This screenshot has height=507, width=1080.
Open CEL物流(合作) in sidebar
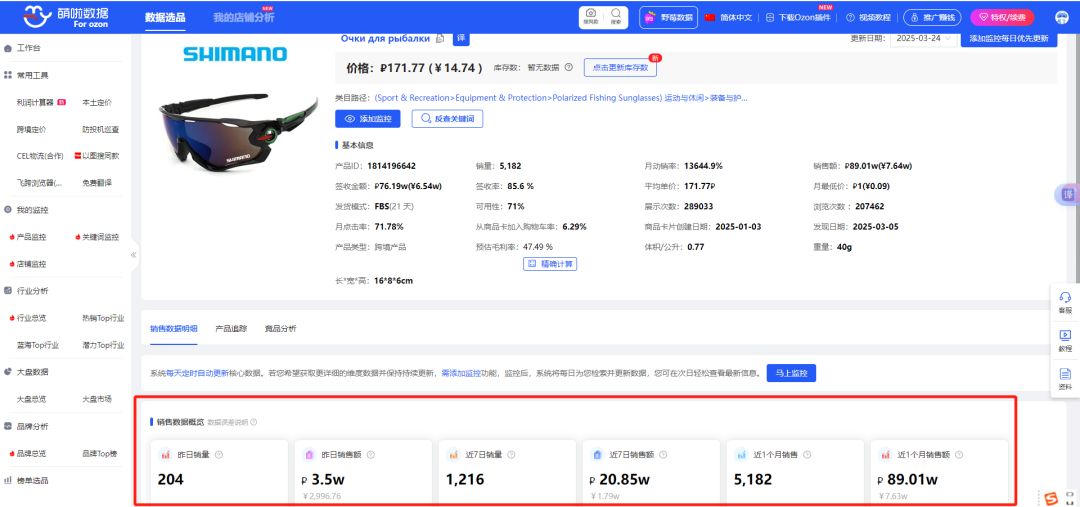[40, 156]
